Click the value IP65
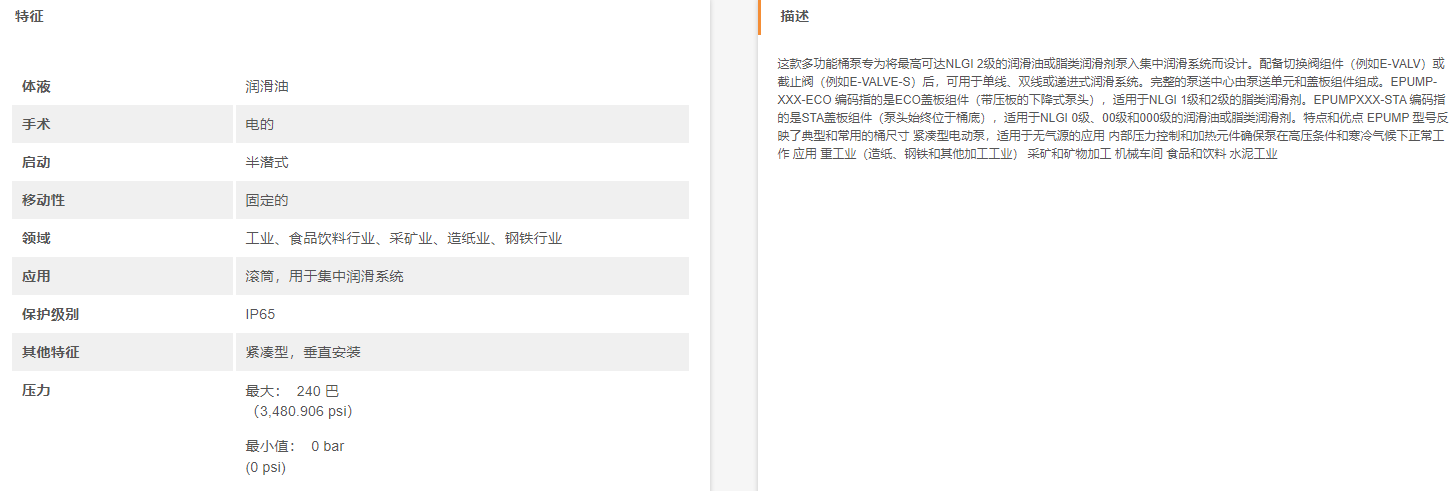 [x=260, y=314]
